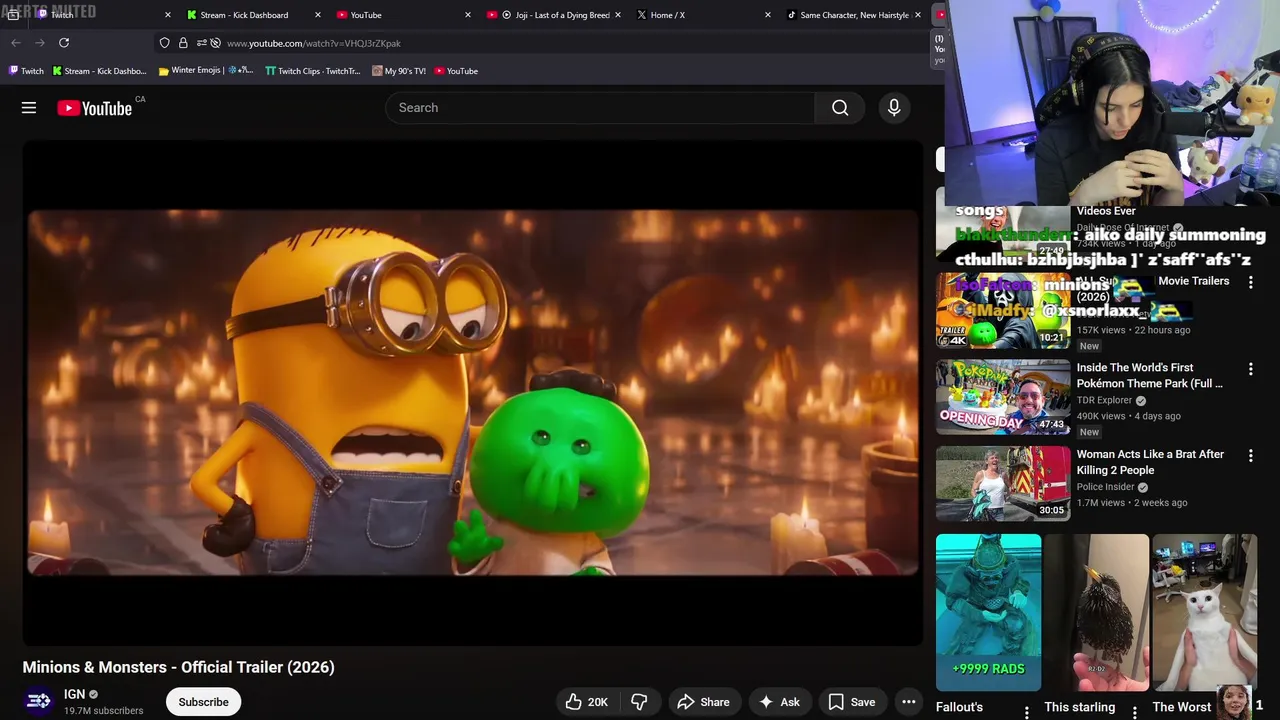Open Woman Acts Like a Brat title
Screen dimensions: 1280x720
(x=1150, y=462)
